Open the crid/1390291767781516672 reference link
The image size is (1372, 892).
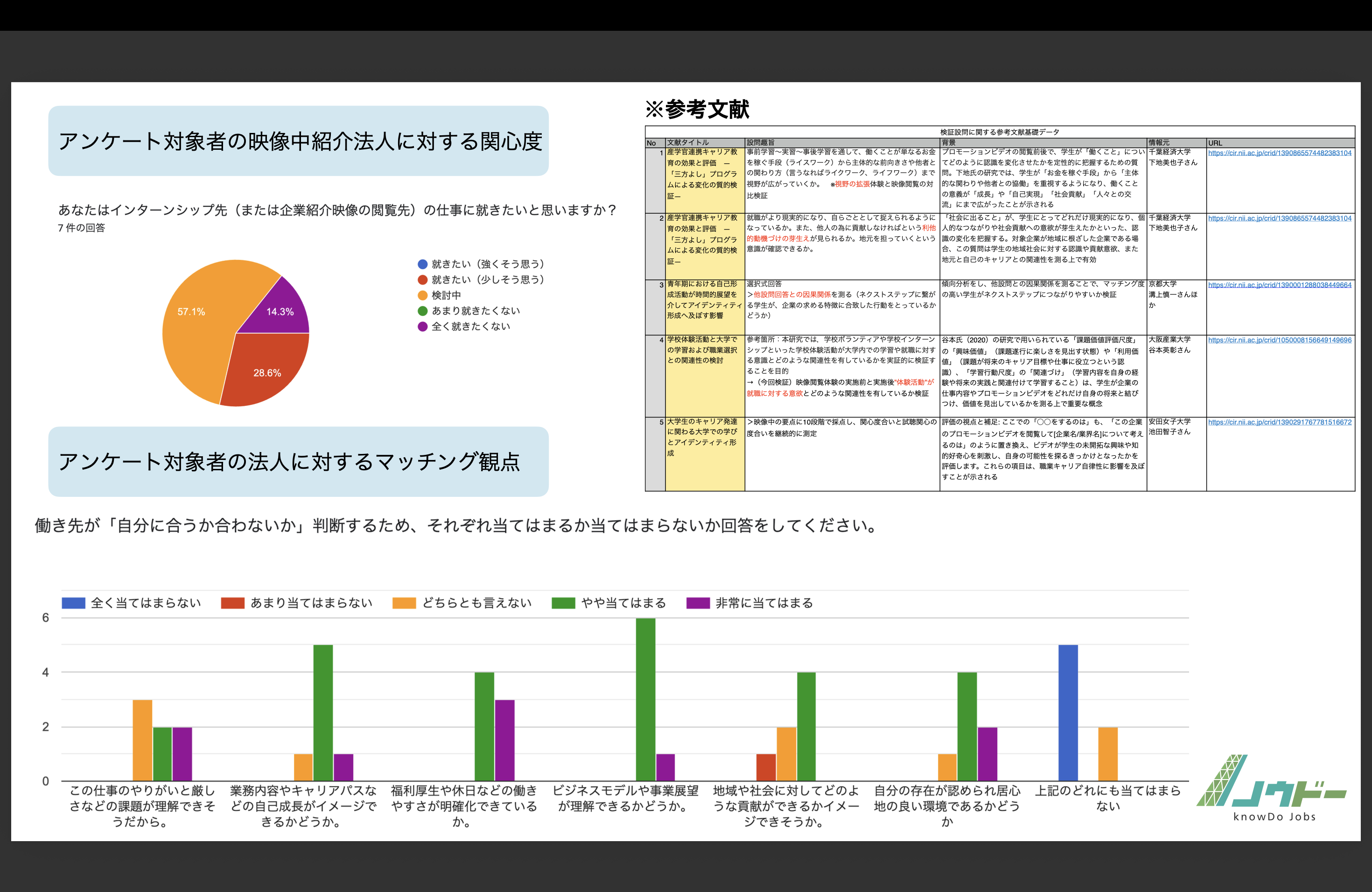(1279, 422)
